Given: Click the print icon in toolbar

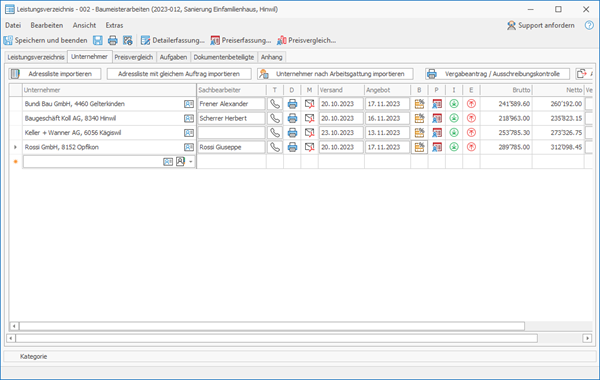Looking at the screenshot, I should tap(112, 40).
